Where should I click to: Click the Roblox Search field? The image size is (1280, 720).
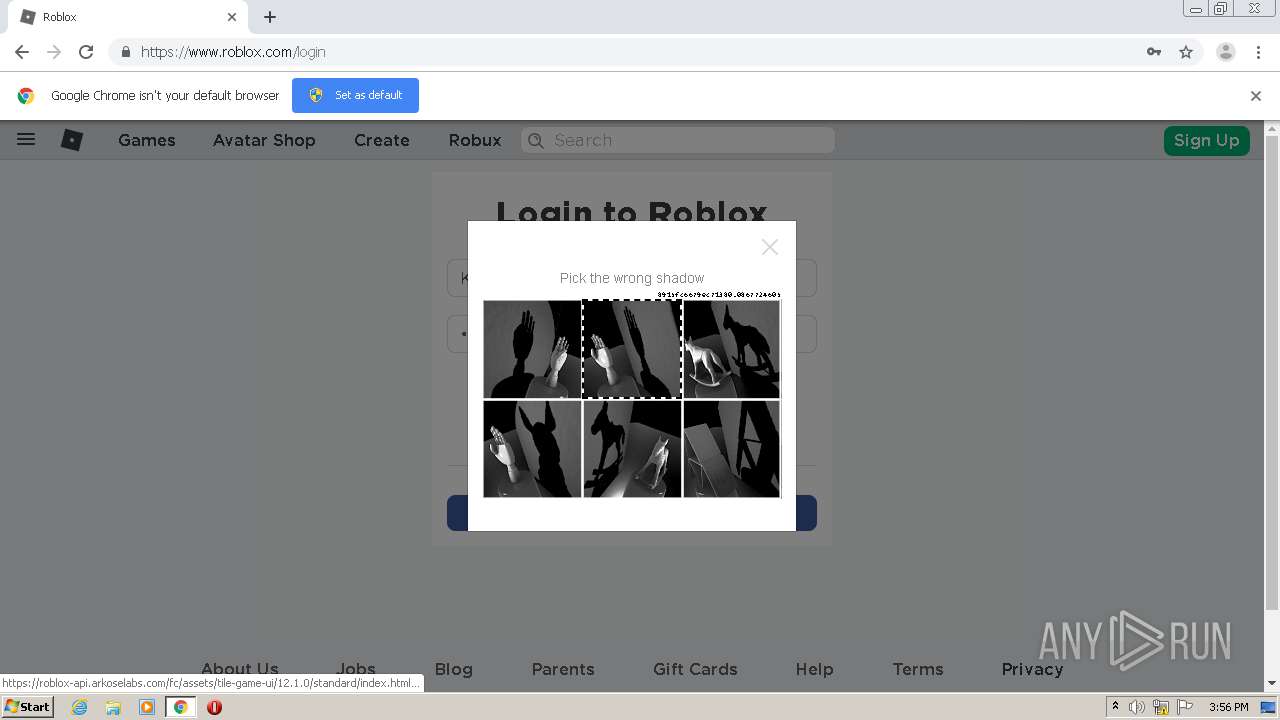[x=678, y=141]
